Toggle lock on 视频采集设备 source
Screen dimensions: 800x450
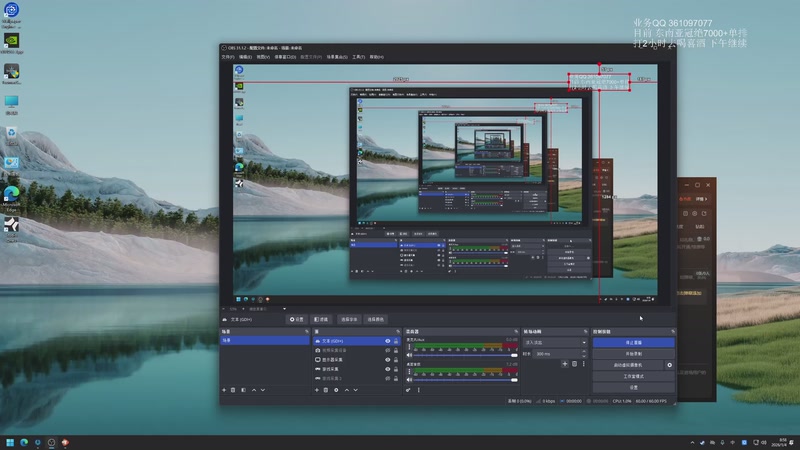point(396,350)
